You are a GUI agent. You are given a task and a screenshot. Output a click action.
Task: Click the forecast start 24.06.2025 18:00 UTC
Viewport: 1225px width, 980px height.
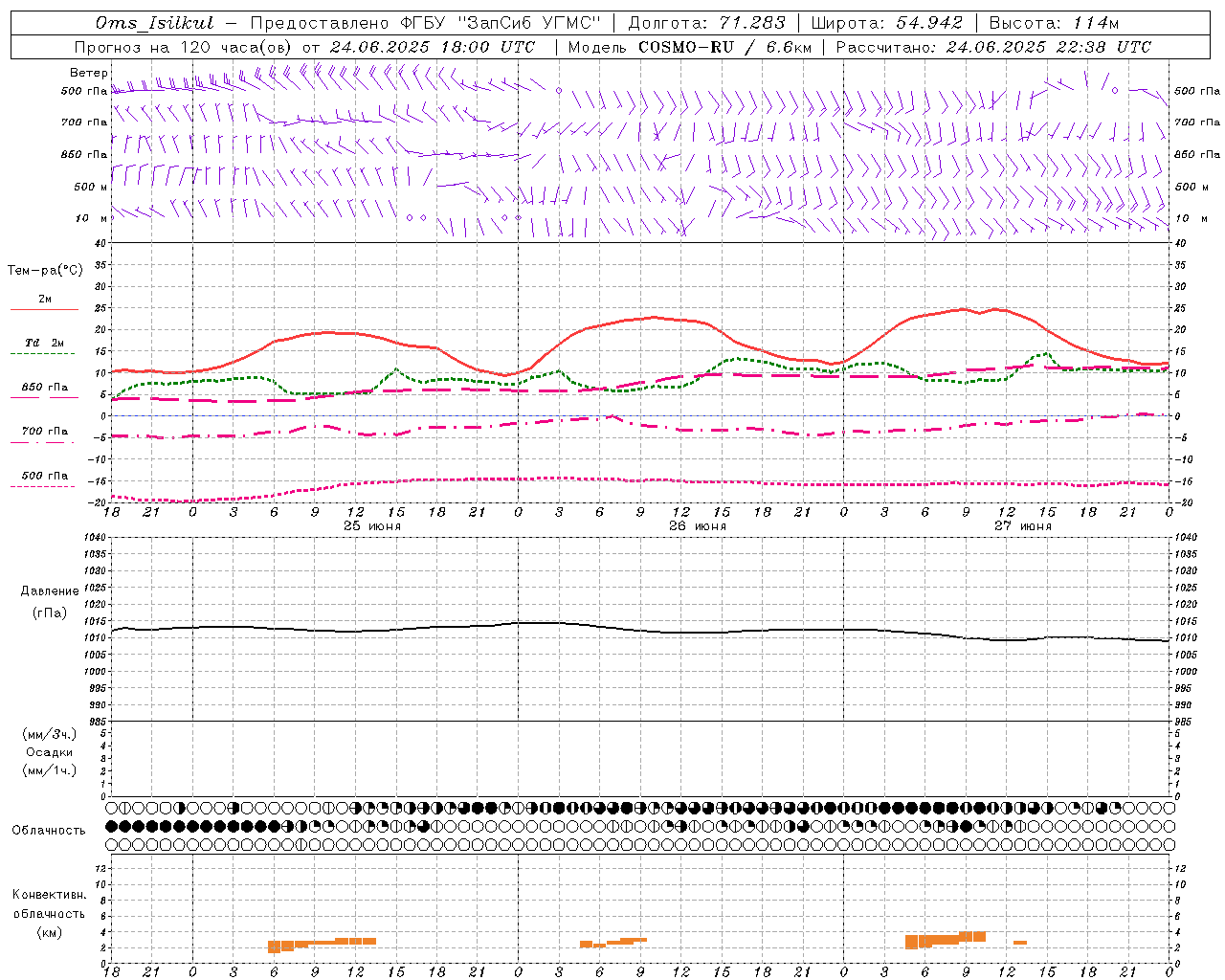pyautogui.click(x=432, y=47)
